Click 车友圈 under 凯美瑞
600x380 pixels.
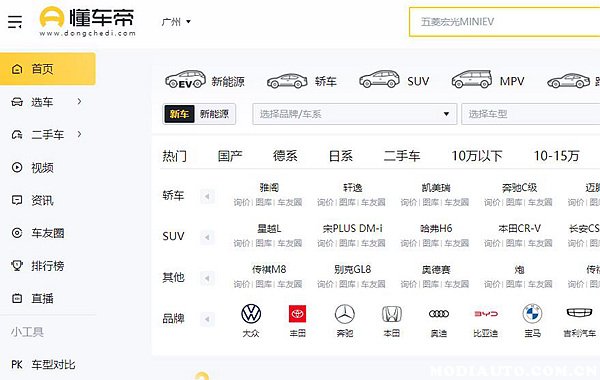pyautogui.click(x=457, y=202)
